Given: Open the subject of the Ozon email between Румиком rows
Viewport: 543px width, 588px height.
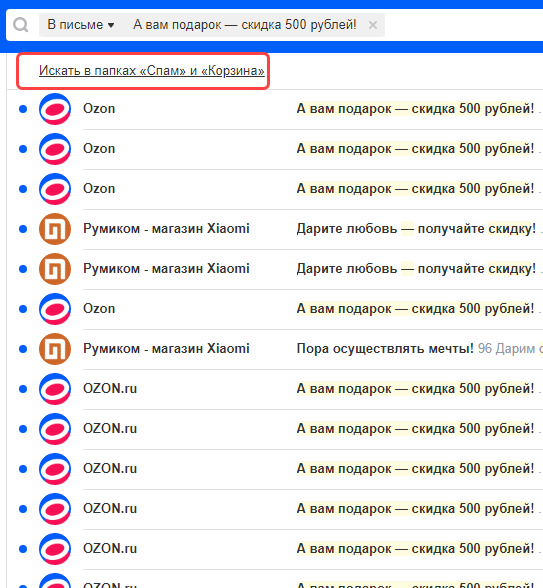Looking at the screenshot, I should [x=415, y=309].
